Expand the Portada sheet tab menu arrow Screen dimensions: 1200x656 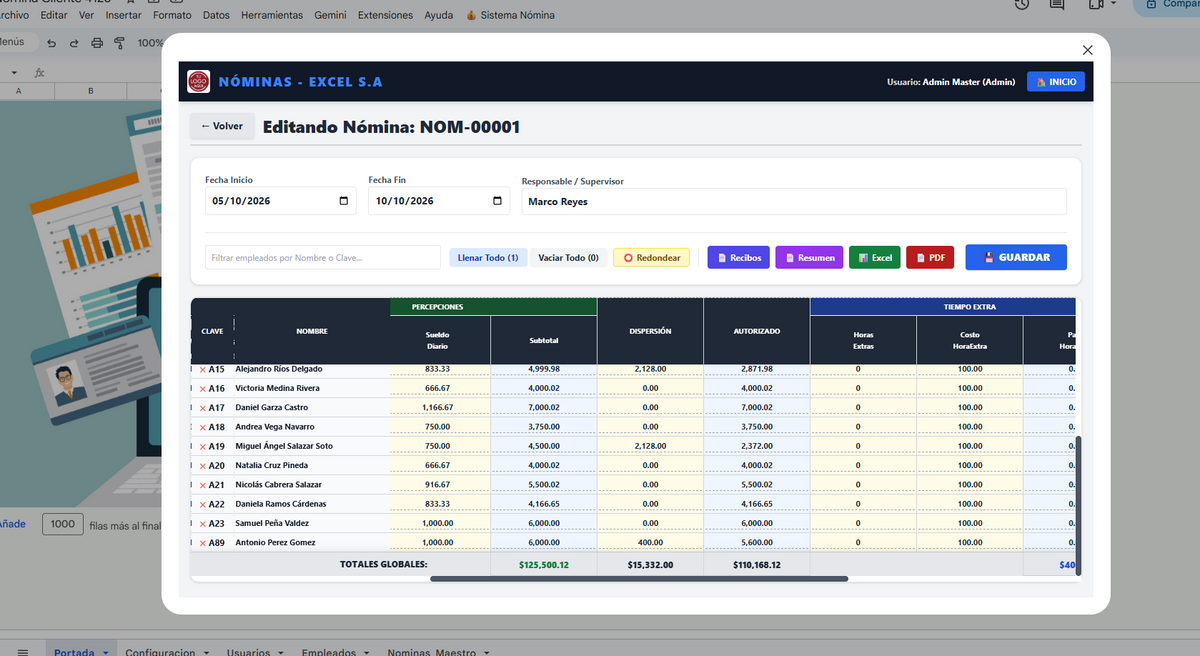coord(105,652)
